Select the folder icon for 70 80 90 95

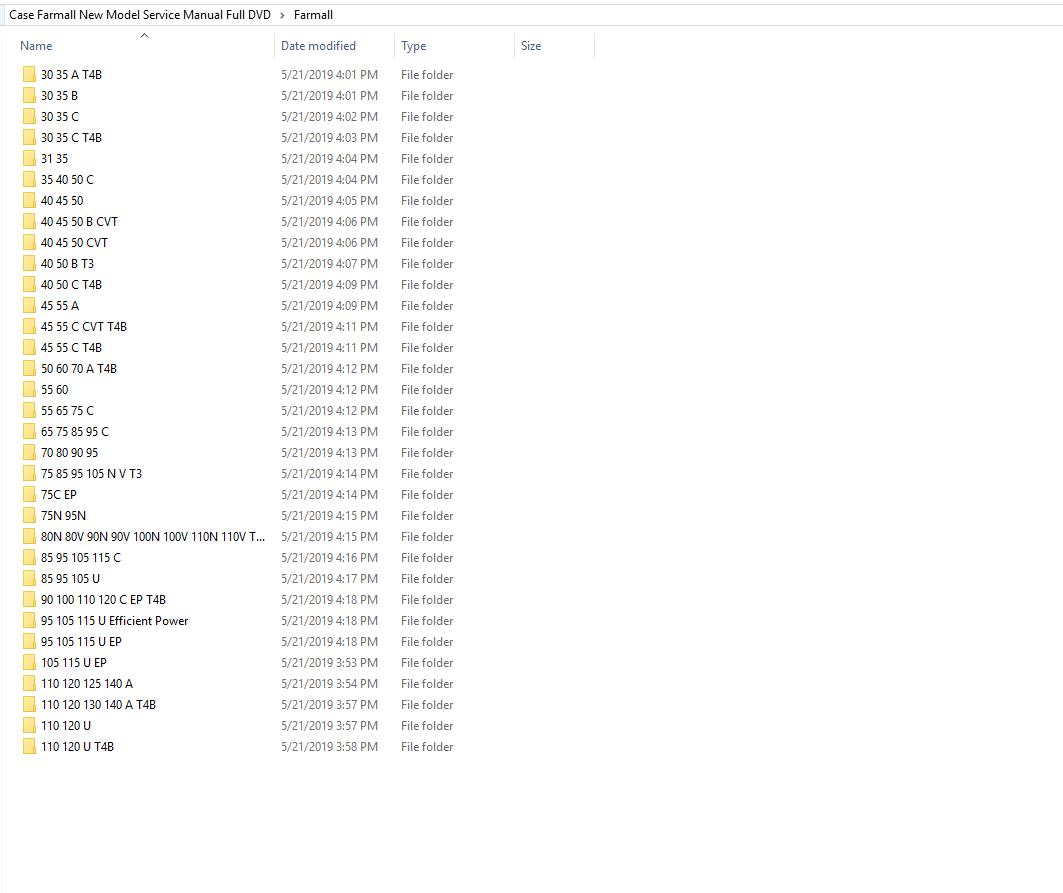[28, 453]
